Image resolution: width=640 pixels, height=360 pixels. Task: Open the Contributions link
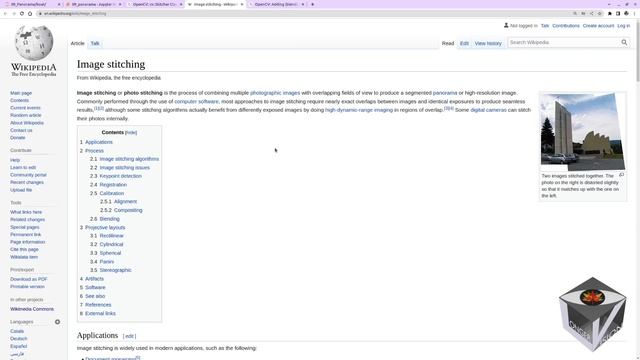click(x=566, y=26)
